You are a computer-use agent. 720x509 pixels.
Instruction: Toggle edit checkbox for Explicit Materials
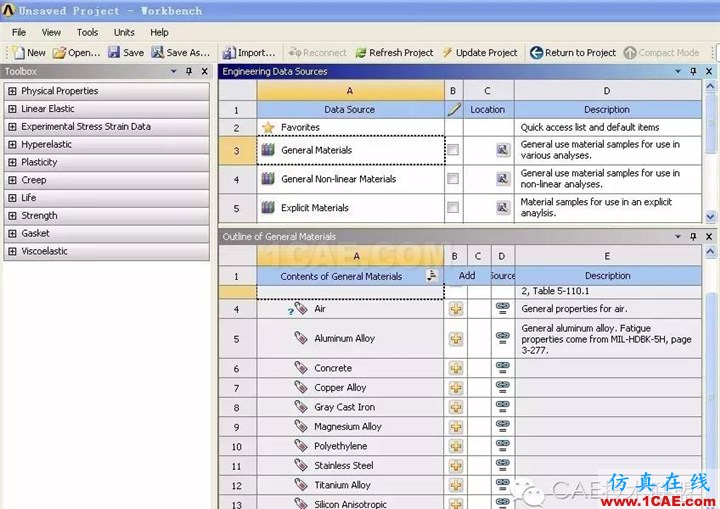tap(453, 208)
